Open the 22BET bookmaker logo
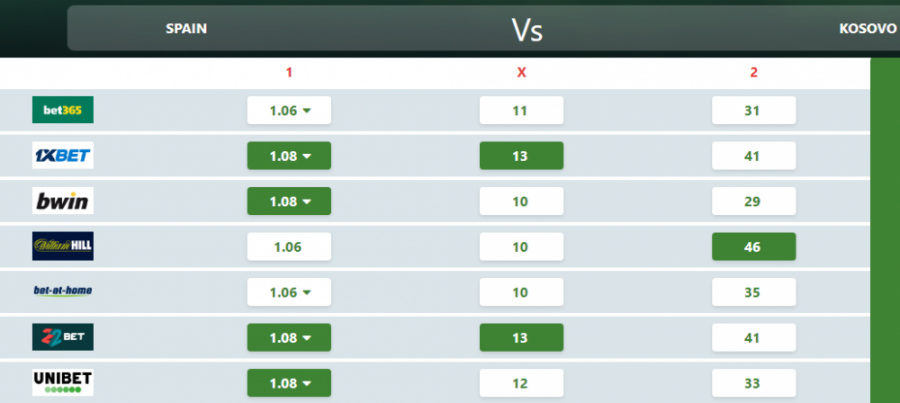900x403 pixels. [63, 337]
